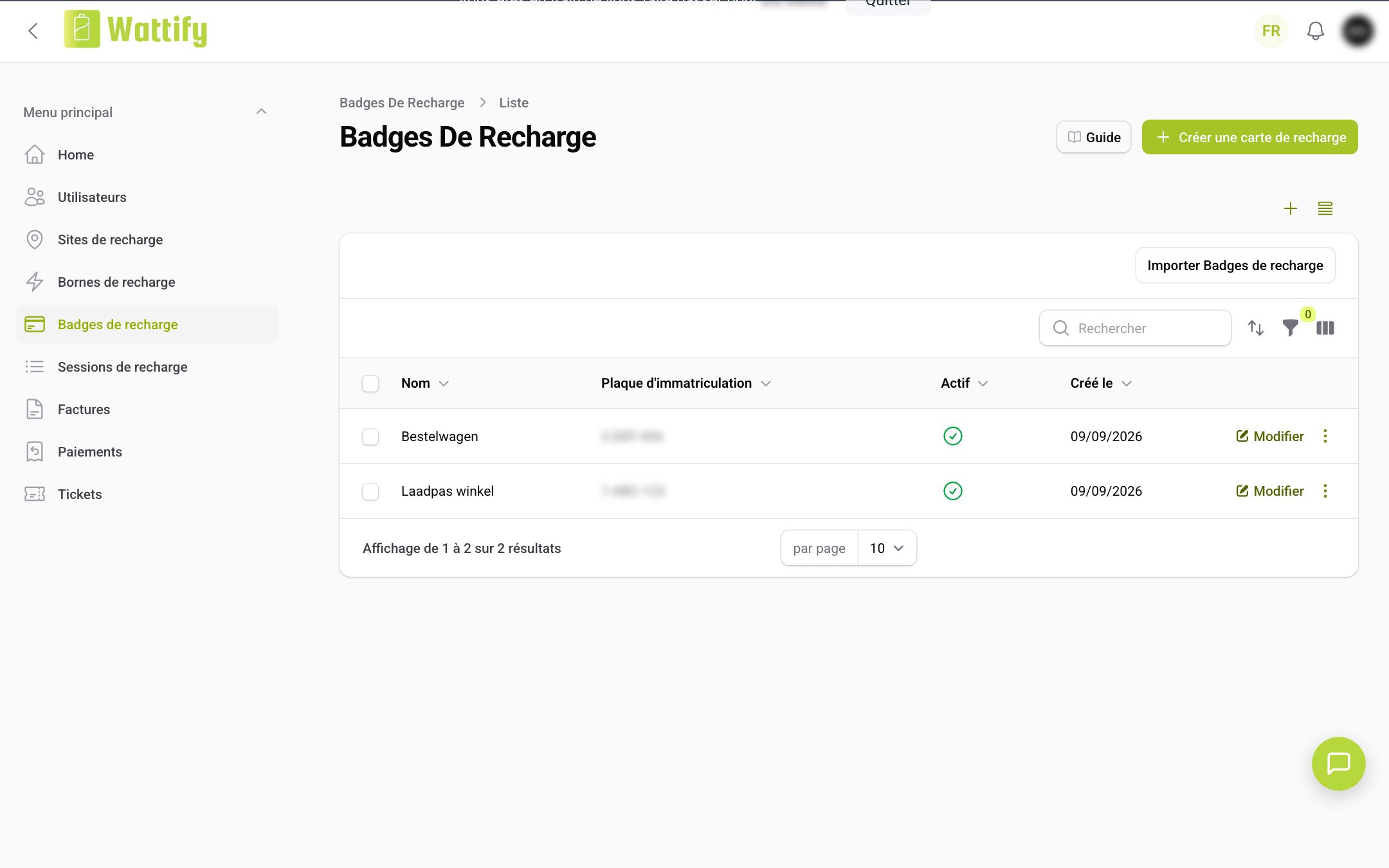This screenshot has width=1389, height=868.
Task: Click Modifier for Laadpas winkel
Action: 1269,491
